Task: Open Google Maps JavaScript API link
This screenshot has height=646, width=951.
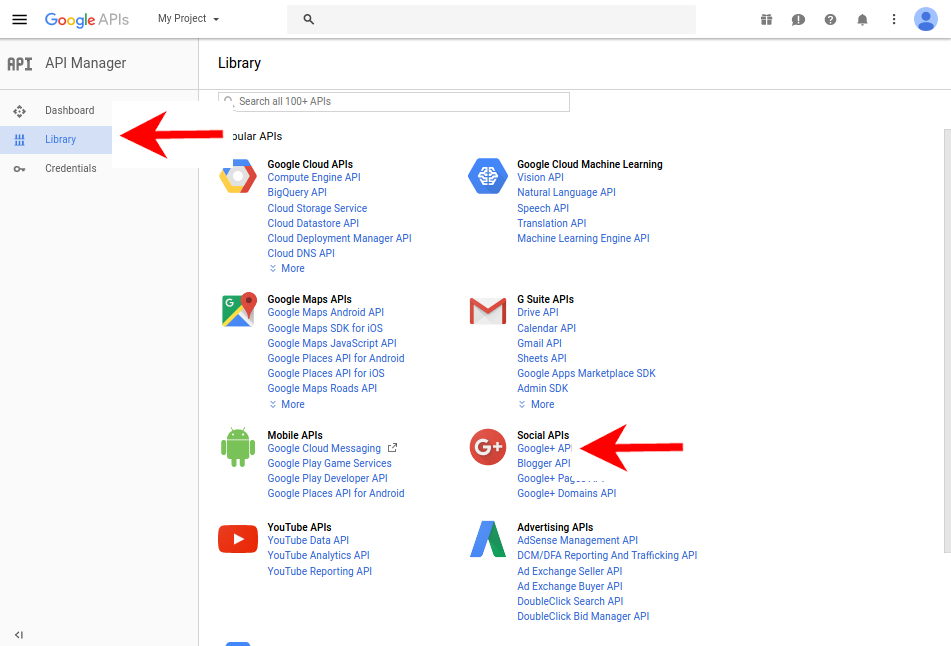Action: 332,343
